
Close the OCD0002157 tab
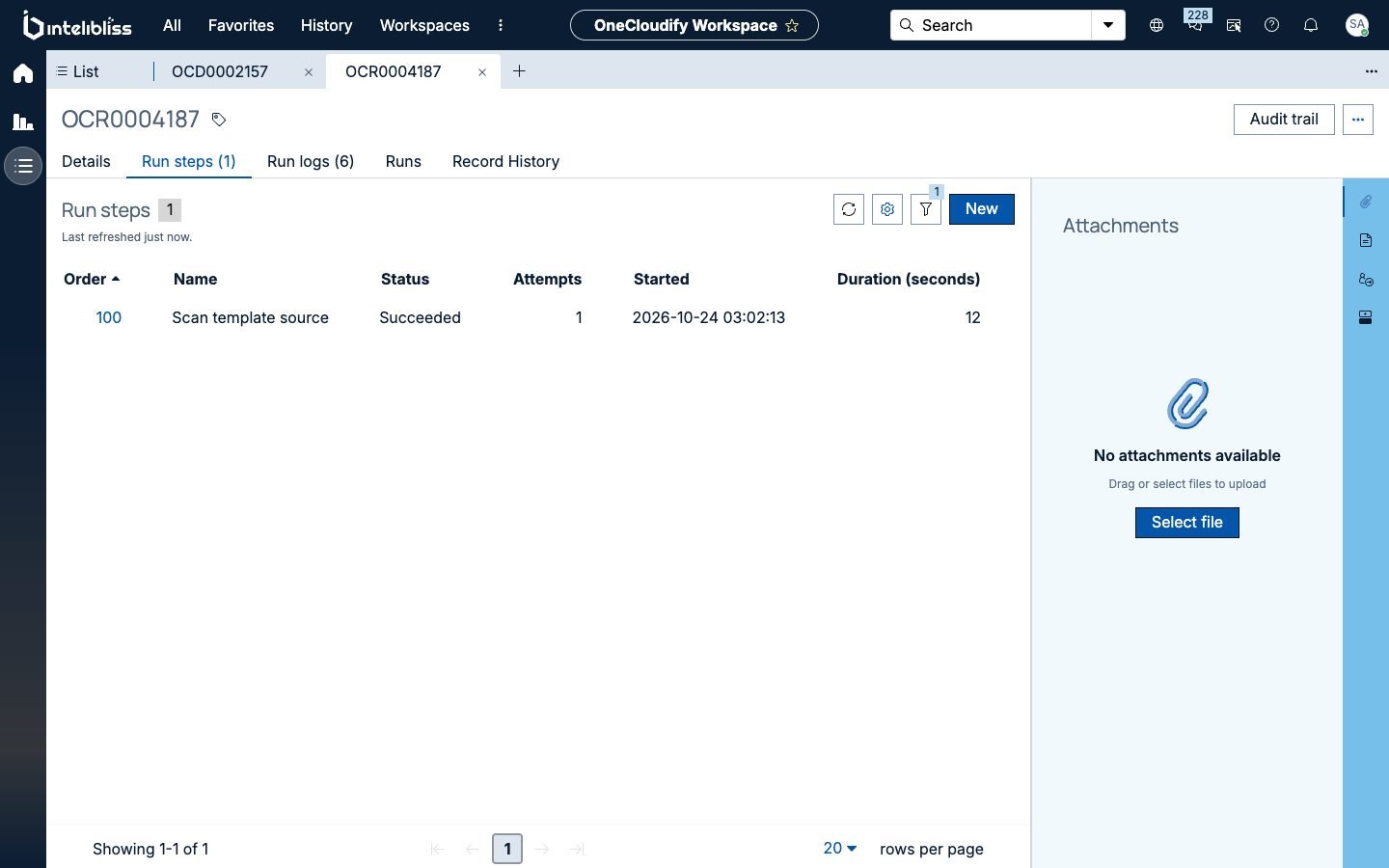point(309,72)
